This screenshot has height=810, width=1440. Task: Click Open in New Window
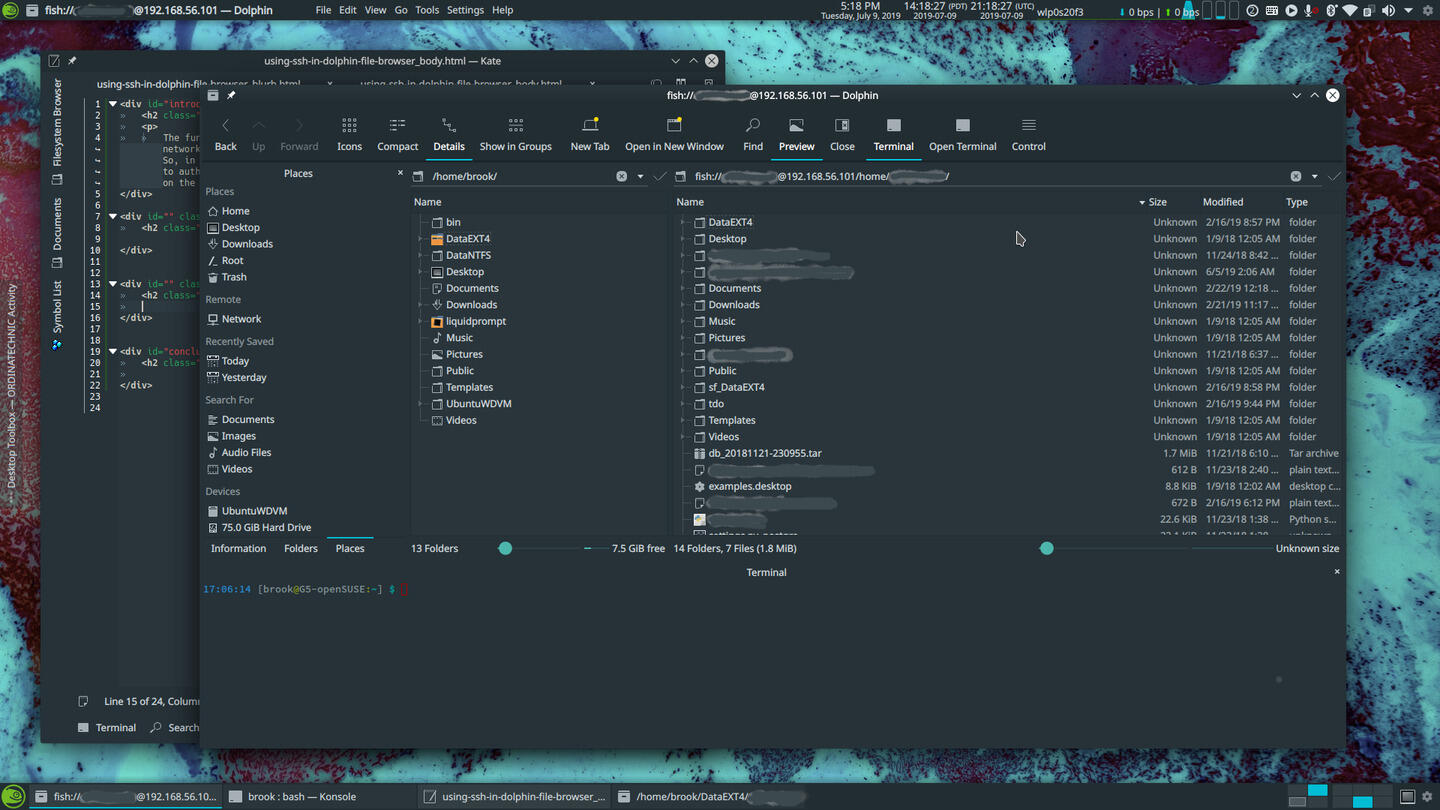point(674,134)
